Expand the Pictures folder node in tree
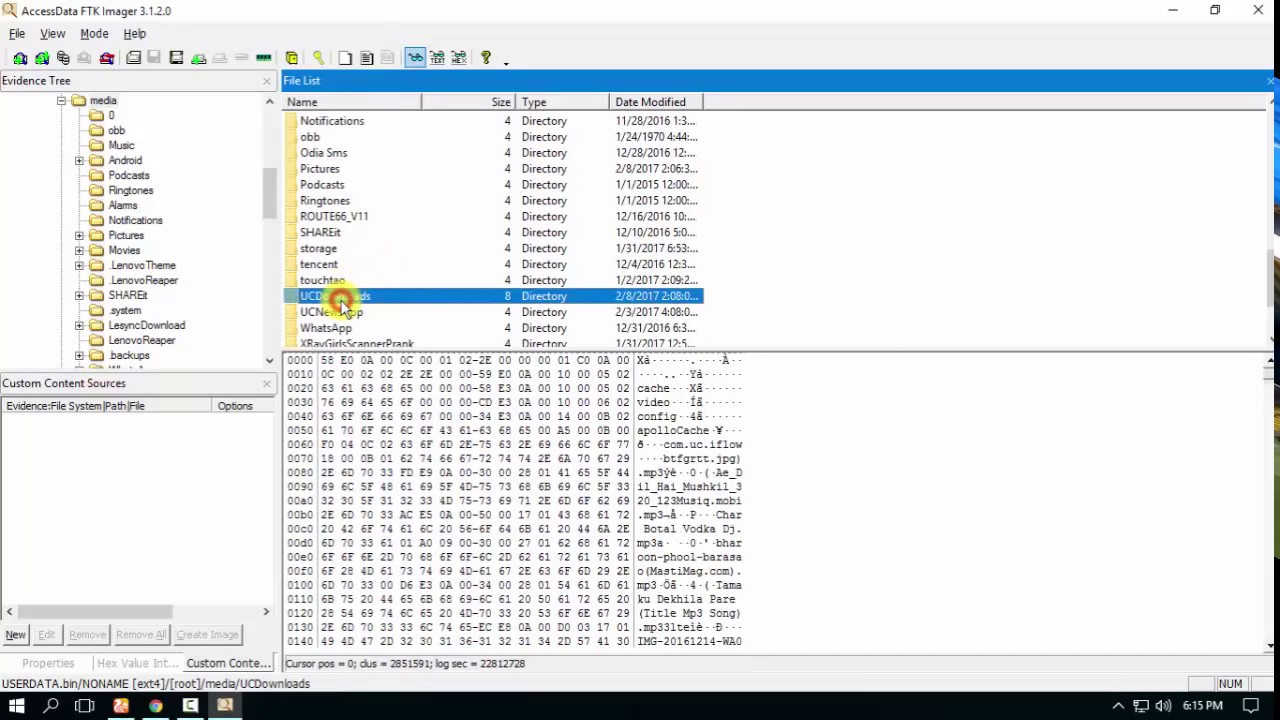This screenshot has height=720, width=1280. [x=79, y=236]
